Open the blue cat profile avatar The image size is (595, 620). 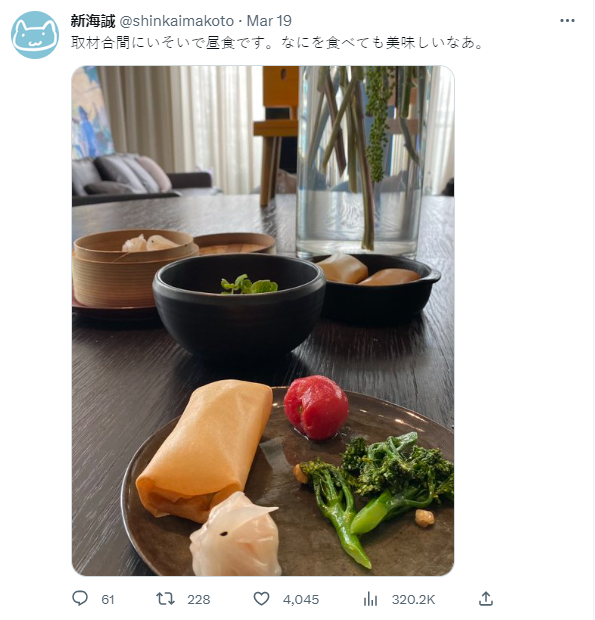[x=35, y=35]
